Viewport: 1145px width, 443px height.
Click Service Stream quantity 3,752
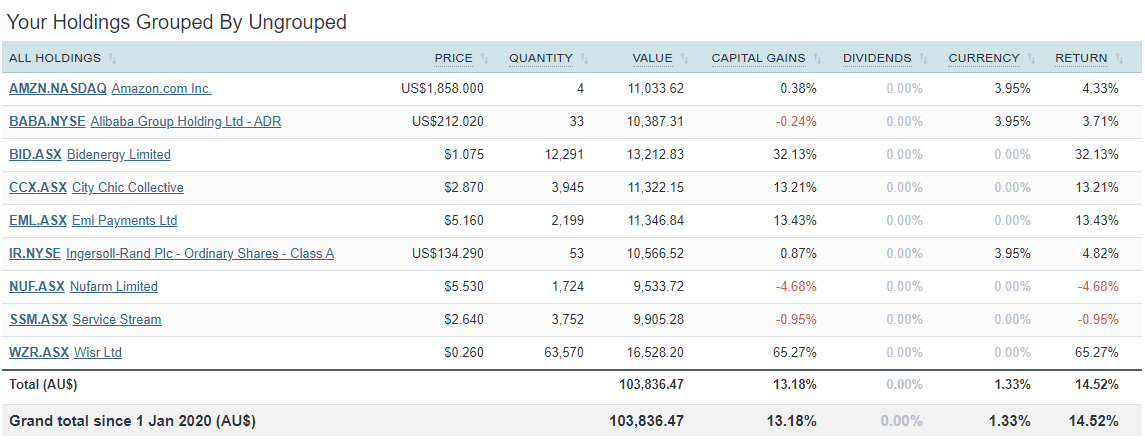(568, 320)
